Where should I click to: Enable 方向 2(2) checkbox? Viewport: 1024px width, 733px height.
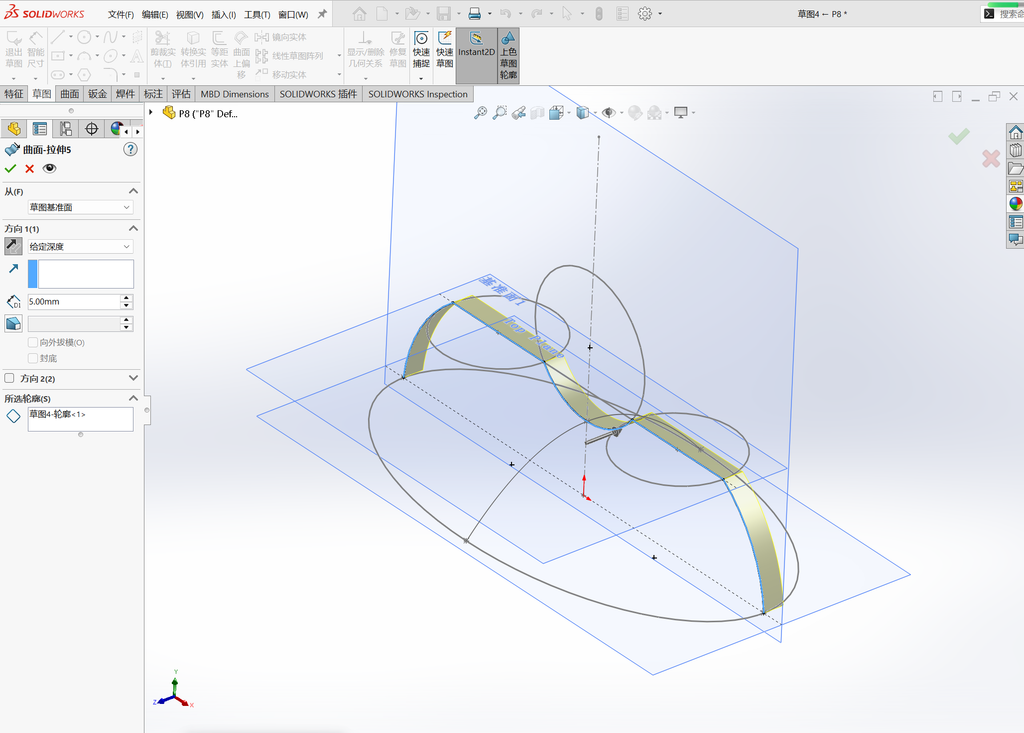pyautogui.click(x=9, y=378)
